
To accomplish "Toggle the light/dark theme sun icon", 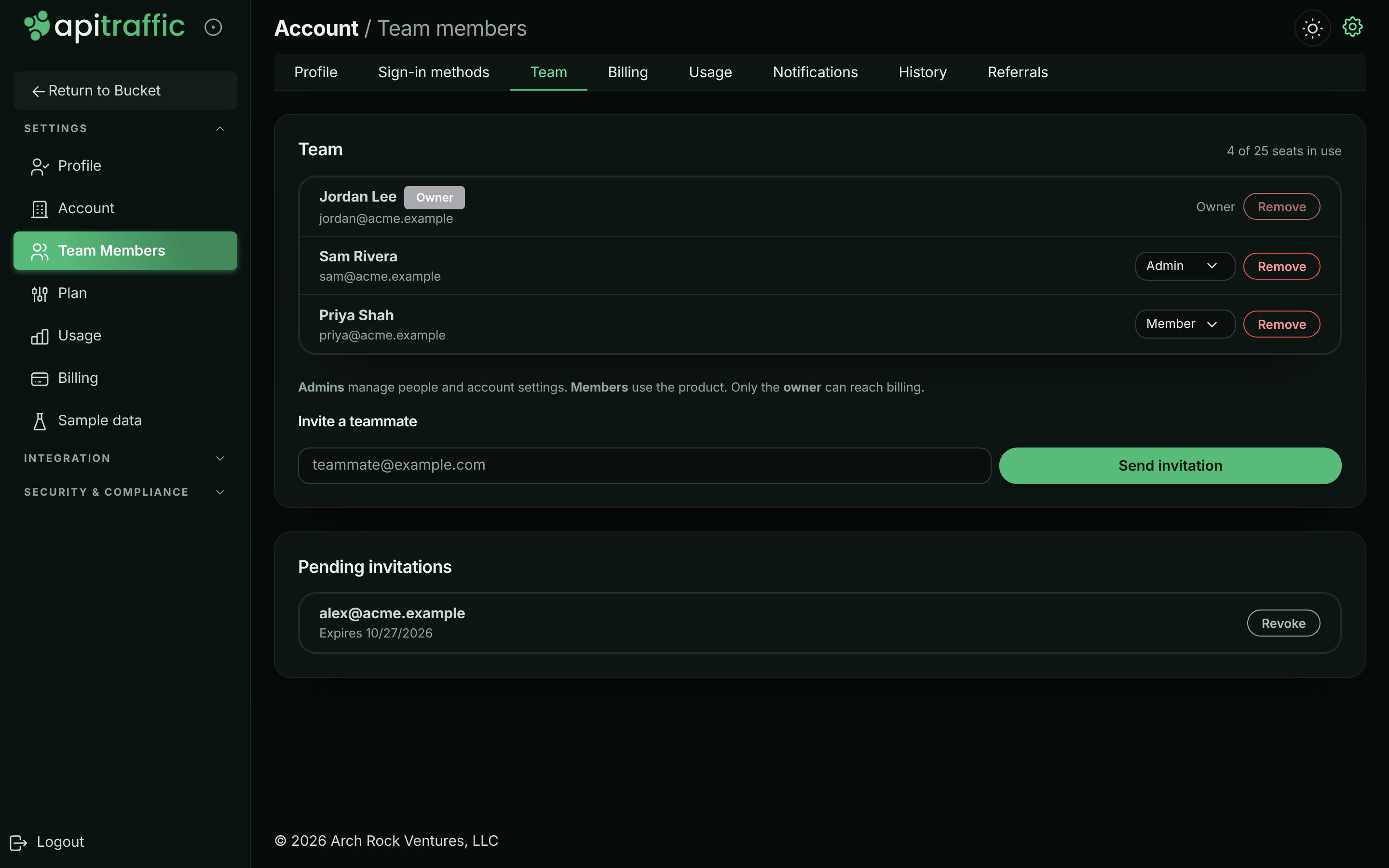I will [x=1312, y=28].
